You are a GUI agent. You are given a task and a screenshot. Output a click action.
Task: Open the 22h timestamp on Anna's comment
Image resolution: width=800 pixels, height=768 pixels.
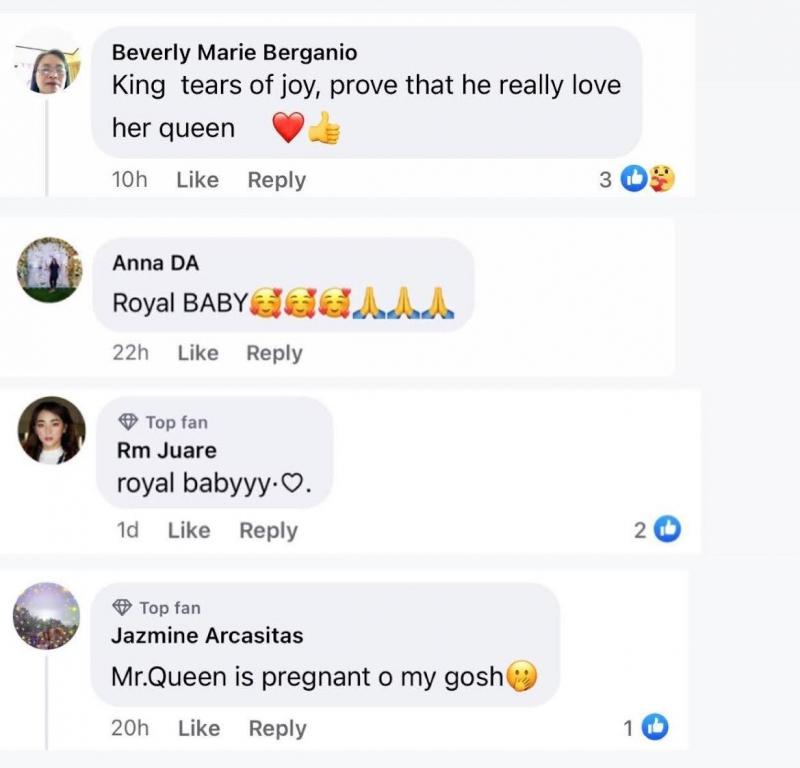click(x=130, y=353)
